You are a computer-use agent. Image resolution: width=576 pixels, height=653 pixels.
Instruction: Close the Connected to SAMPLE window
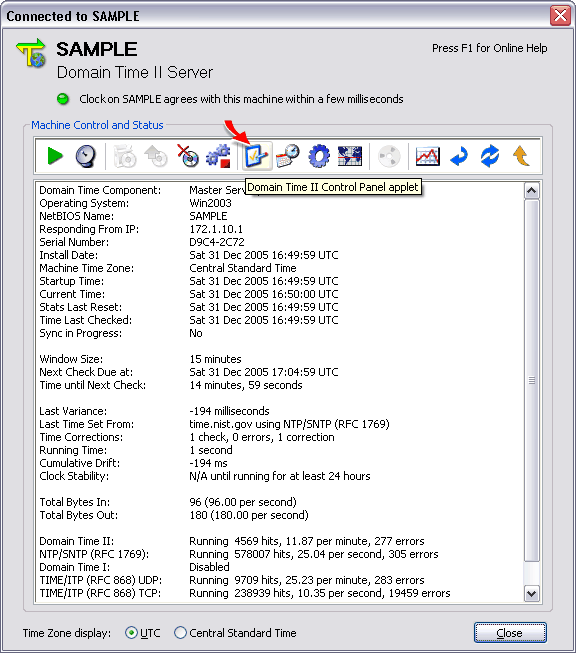[x=560, y=16]
